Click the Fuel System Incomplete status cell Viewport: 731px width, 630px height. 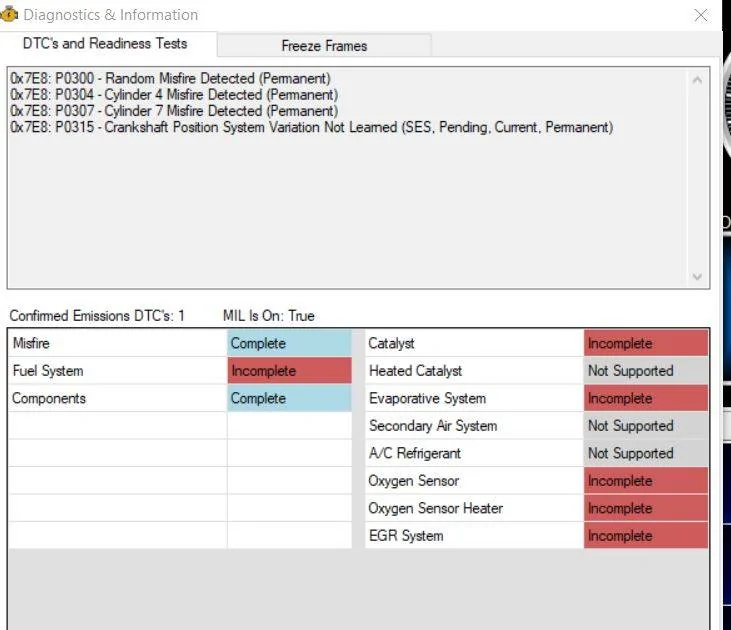(x=290, y=371)
